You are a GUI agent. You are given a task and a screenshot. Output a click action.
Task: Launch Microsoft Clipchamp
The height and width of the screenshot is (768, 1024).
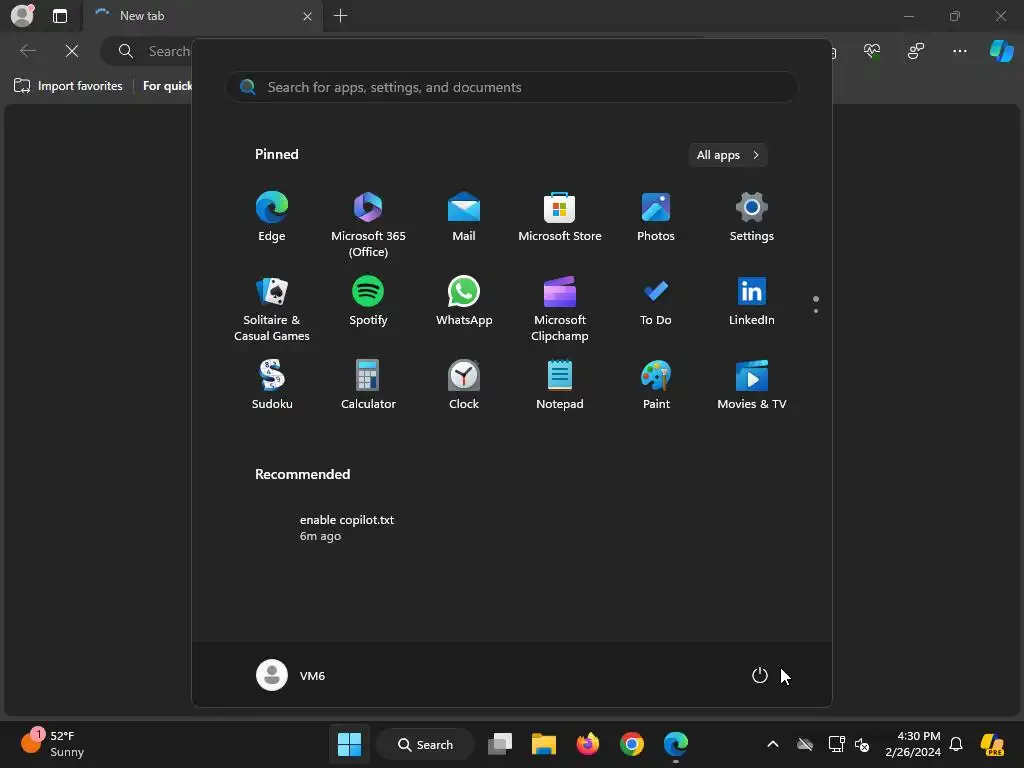coord(560,309)
